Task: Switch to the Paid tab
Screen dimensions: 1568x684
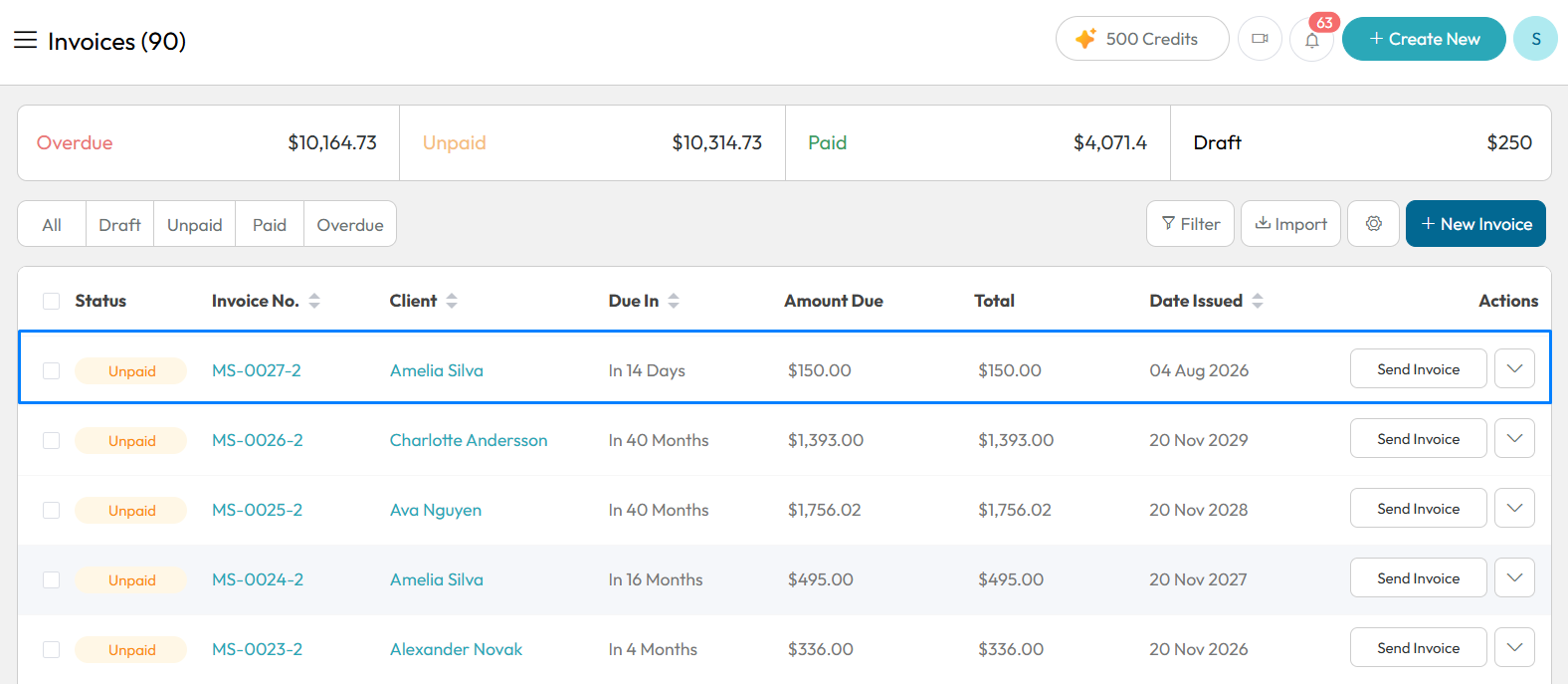Action: 269,224
